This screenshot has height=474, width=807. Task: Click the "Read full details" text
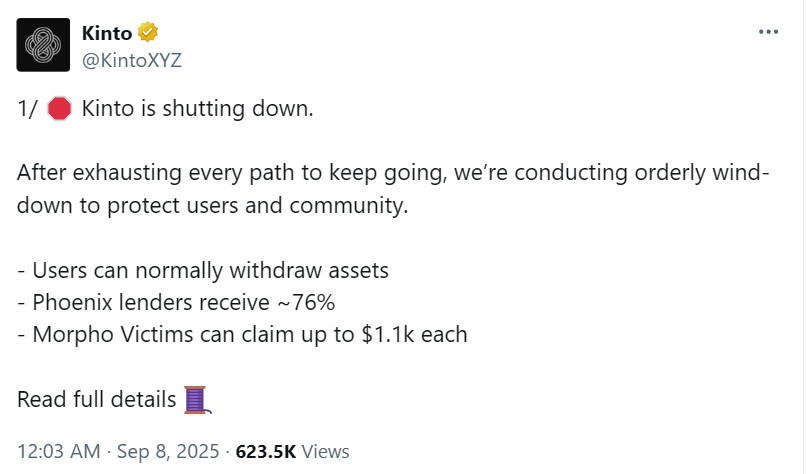point(96,400)
